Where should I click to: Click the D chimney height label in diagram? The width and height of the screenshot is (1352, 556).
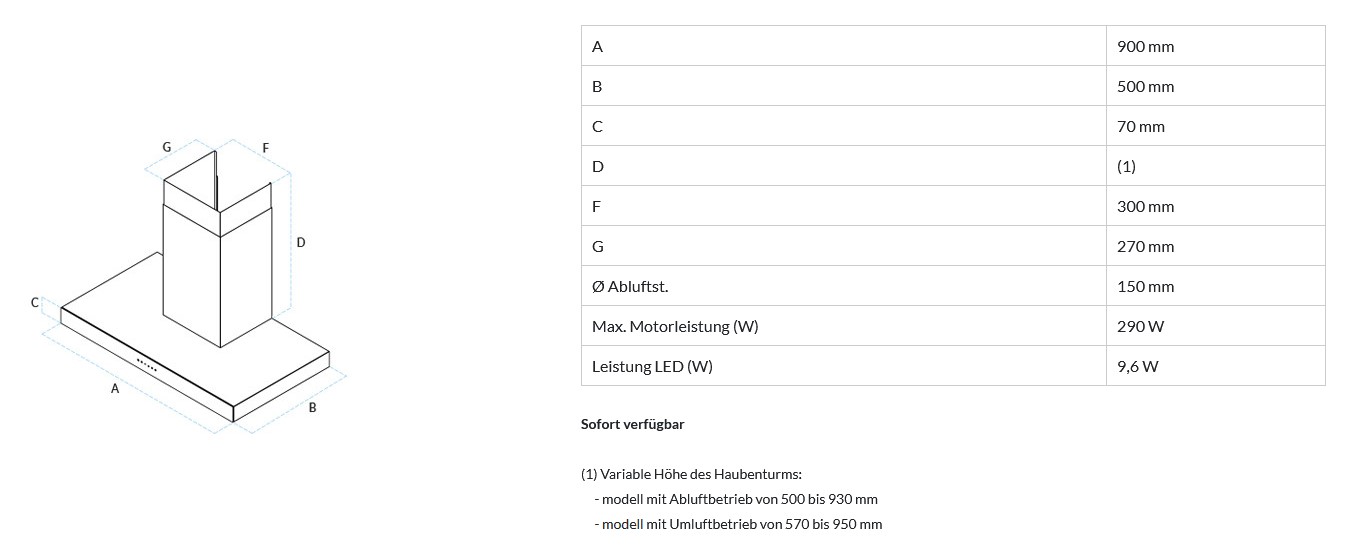(x=301, y=242)
